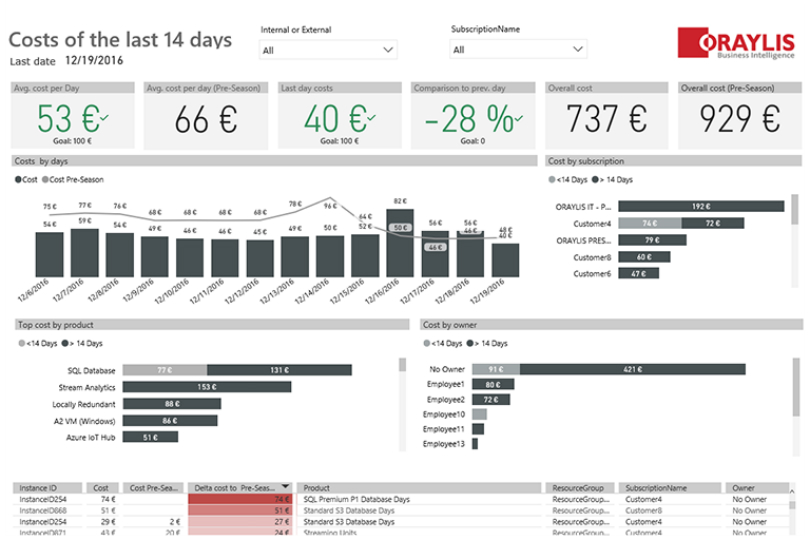
Task: Click the ORAYLIS Business Intelligence logo
Action: [736, 43]
